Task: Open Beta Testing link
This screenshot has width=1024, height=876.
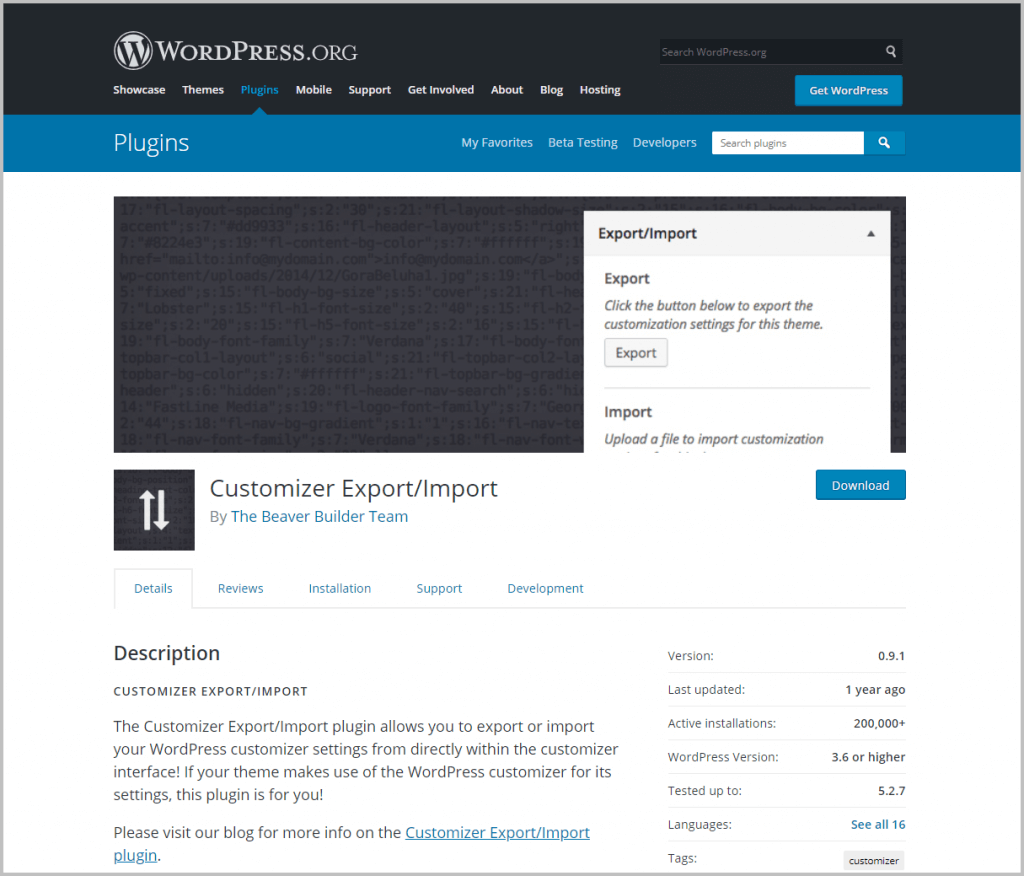Action: point(583,142)
